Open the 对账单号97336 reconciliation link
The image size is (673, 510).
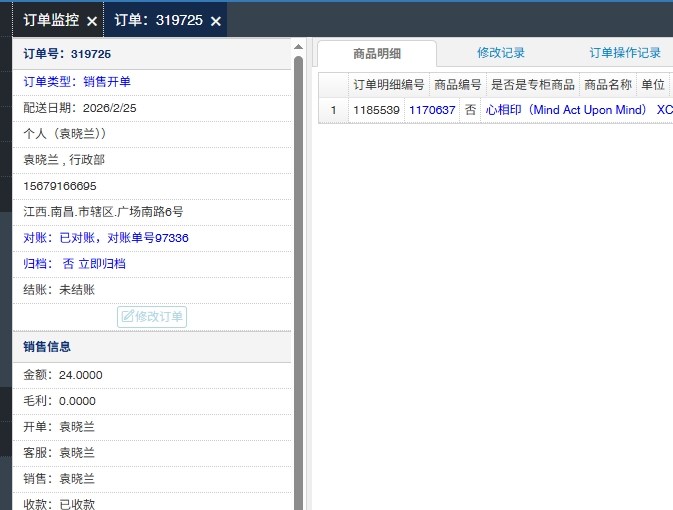pyautogui.click(x=148, y=238)
